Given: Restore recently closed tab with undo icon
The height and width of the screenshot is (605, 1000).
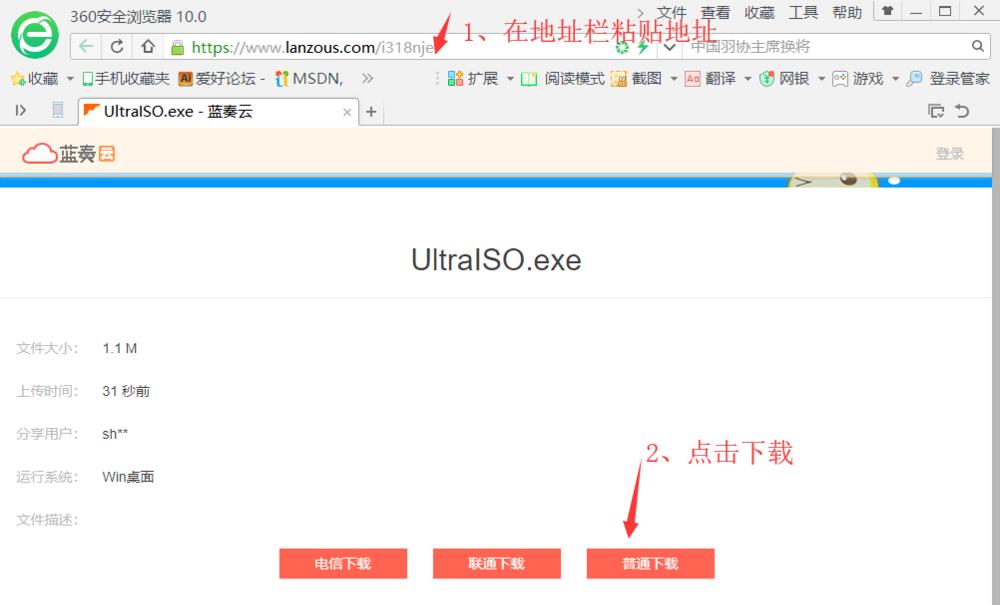Looking at the screenshot, I should [962, 111].
